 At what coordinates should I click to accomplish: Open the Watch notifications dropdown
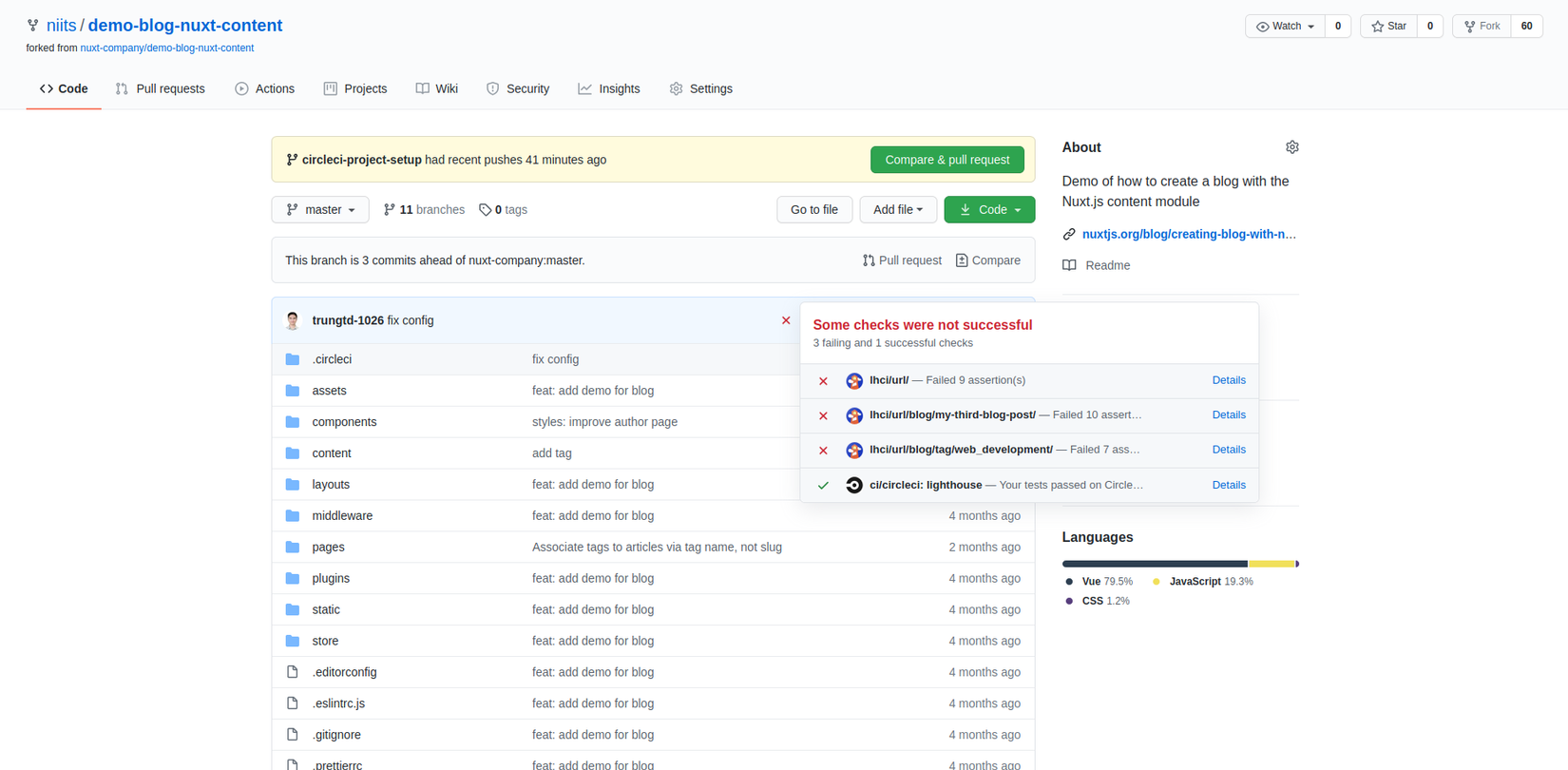tap(1285, 27)
